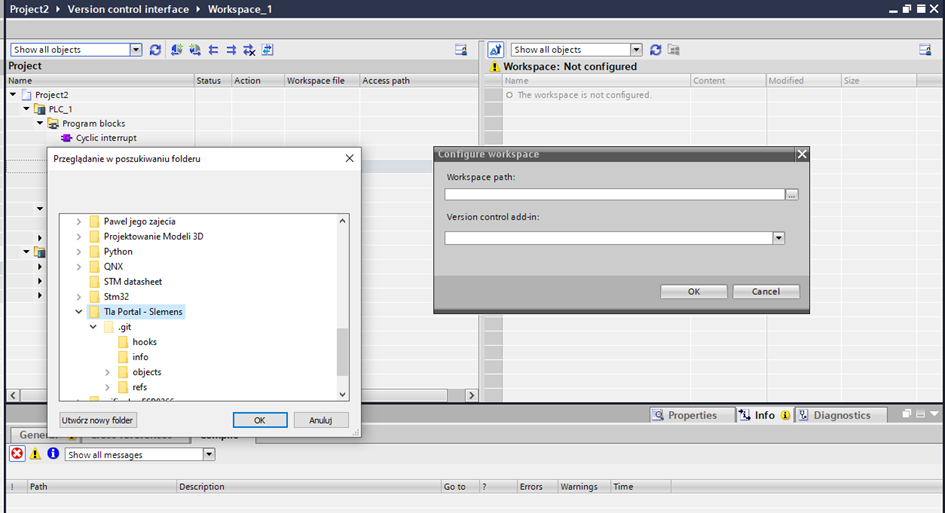Refresh the project pane with the refresh icon
This screenshot has width=945, height=513.
point(155,50)
